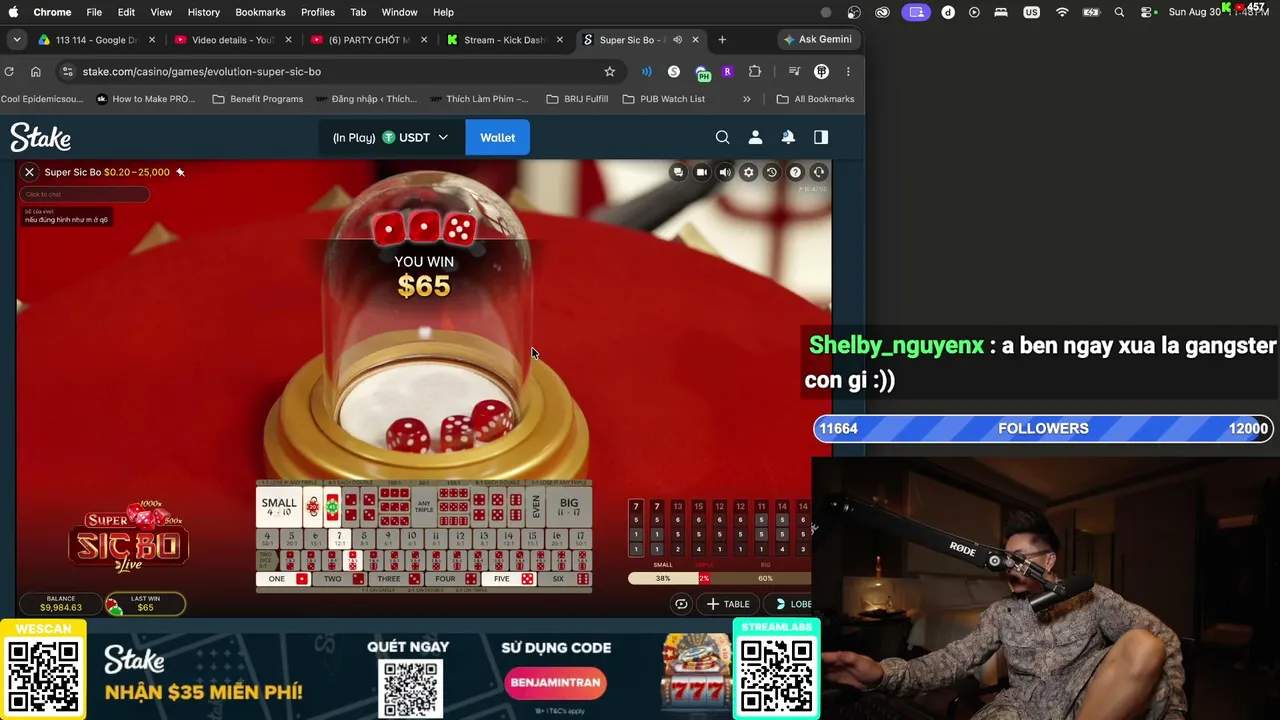Open Stake notifications bell
The width and height of the screenshot is (1280, 720).
[788, 137]
